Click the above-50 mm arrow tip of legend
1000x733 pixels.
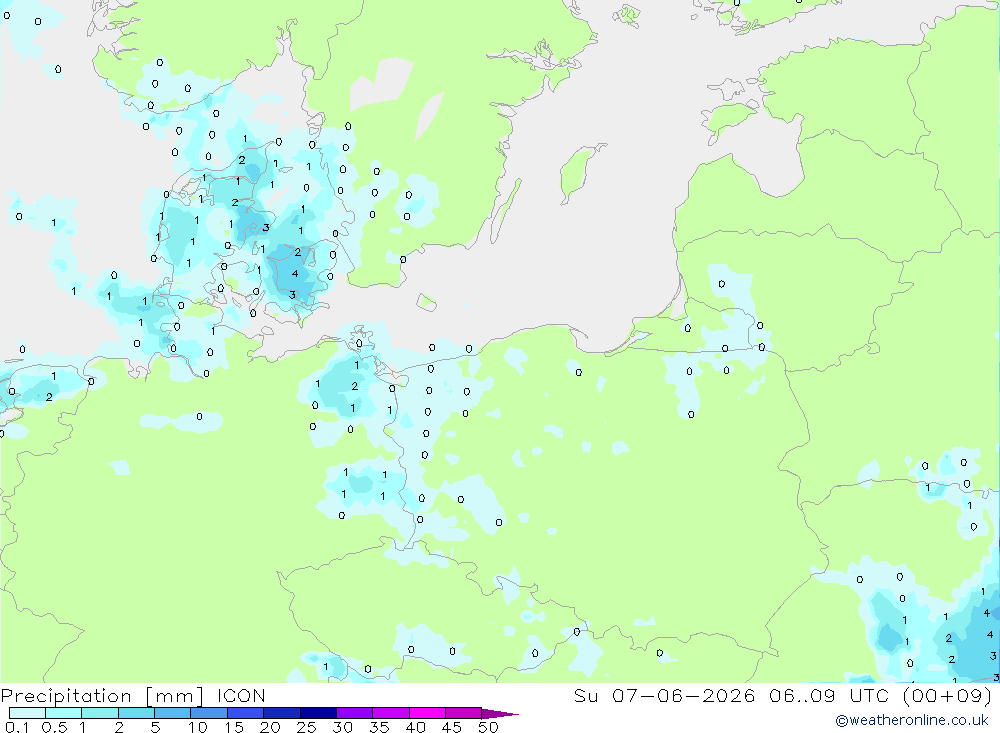coord(501,713)
